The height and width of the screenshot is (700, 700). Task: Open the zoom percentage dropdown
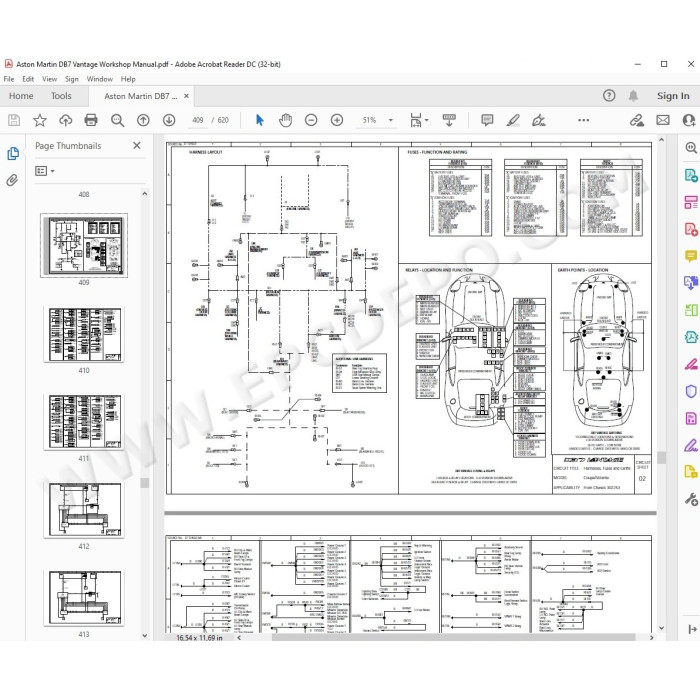point(391,120)
